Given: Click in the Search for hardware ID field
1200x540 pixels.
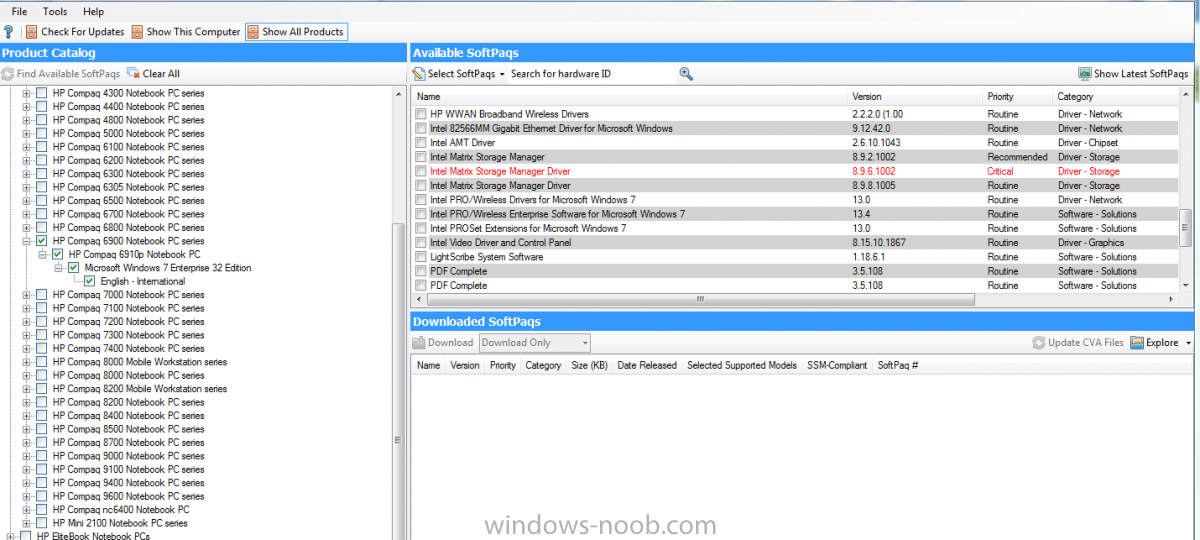Looking at the screenshot, I should [x=592, y=74].
